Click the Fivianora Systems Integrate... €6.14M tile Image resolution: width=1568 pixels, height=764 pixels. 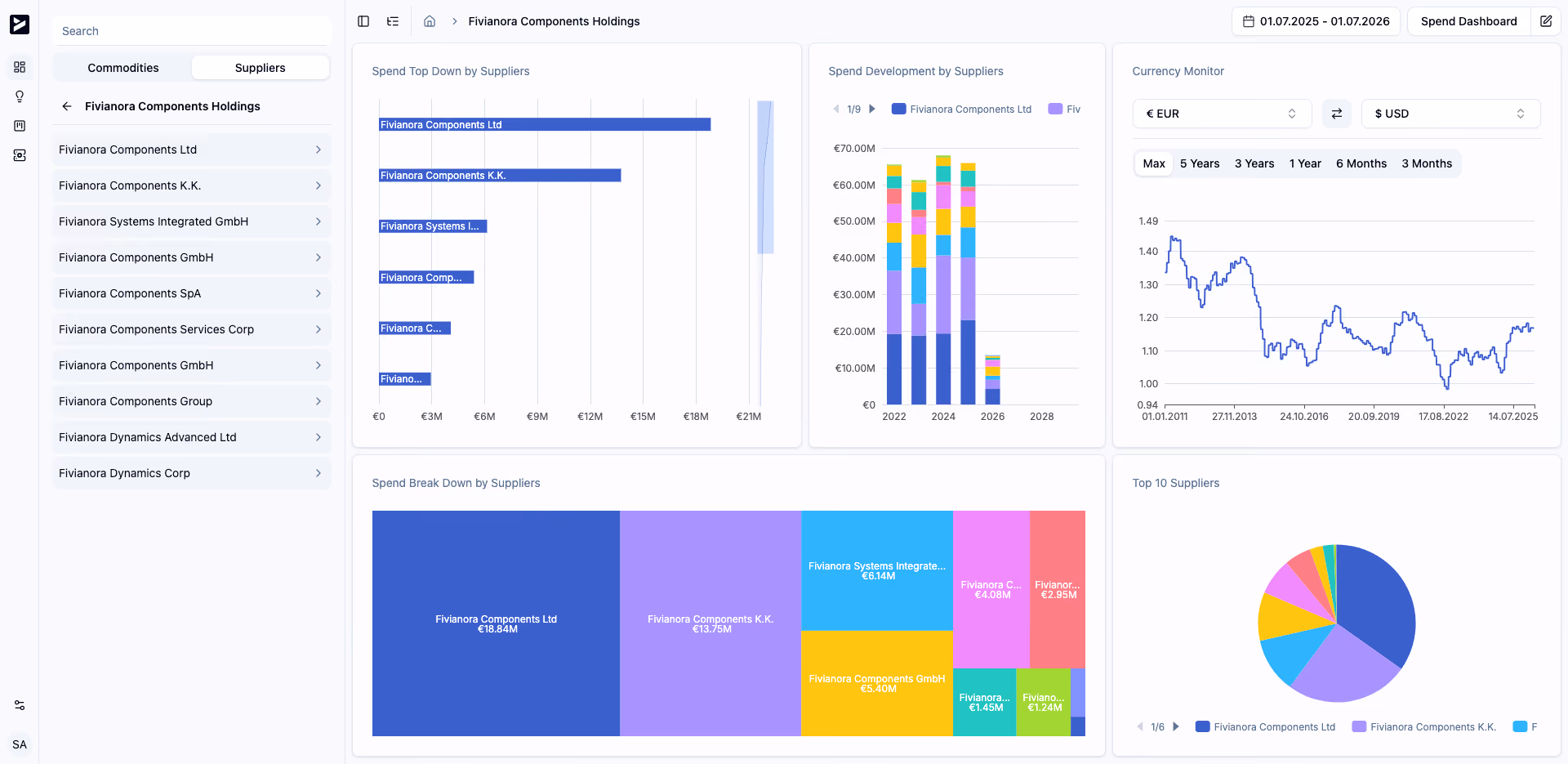pos(877,570)
